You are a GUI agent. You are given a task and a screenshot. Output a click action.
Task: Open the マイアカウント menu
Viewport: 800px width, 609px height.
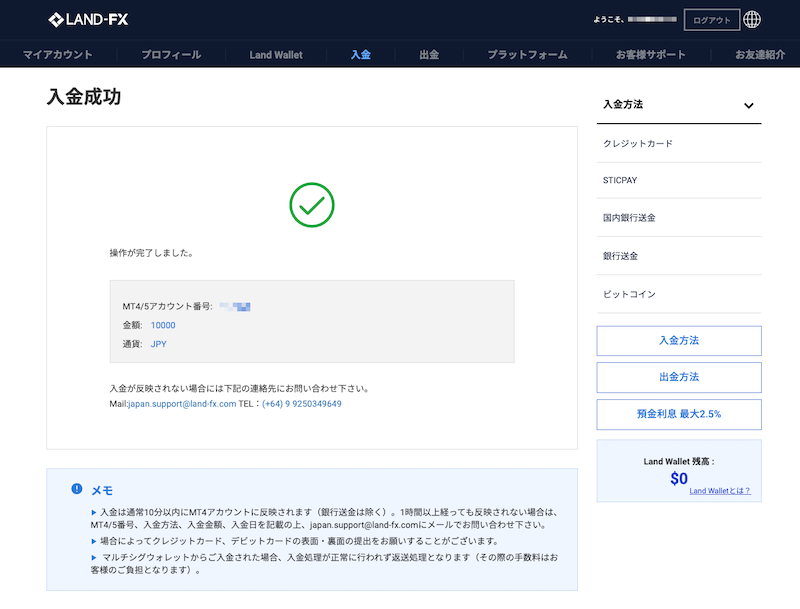click(x=58, y=55)
